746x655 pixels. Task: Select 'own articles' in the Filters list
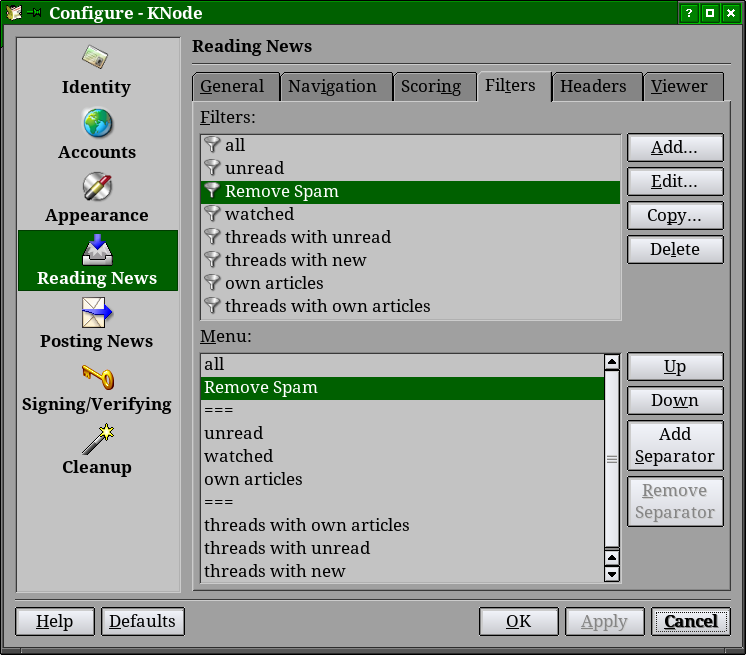coord(411,283)
